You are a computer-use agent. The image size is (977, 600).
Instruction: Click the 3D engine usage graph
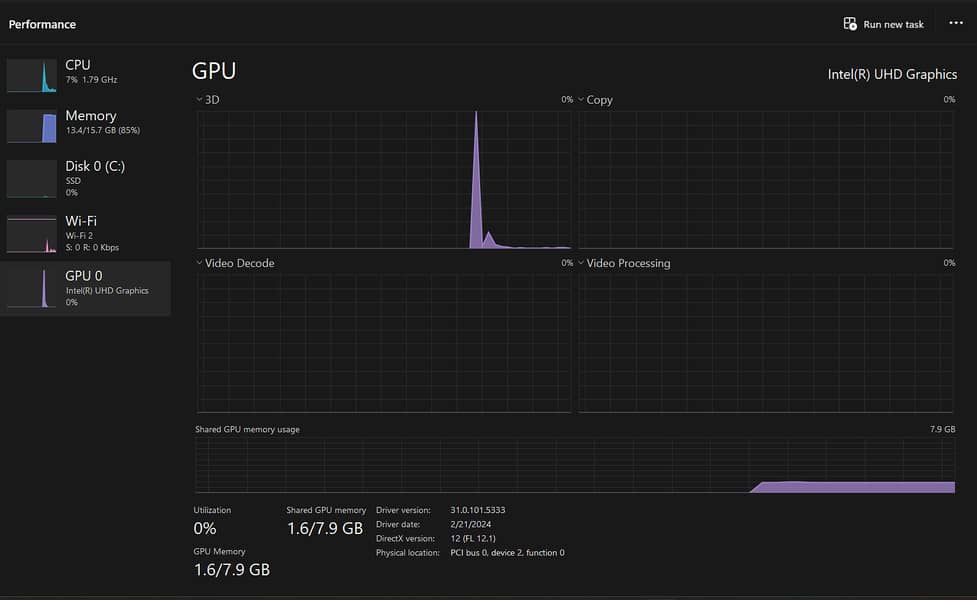tap(384, 179)
